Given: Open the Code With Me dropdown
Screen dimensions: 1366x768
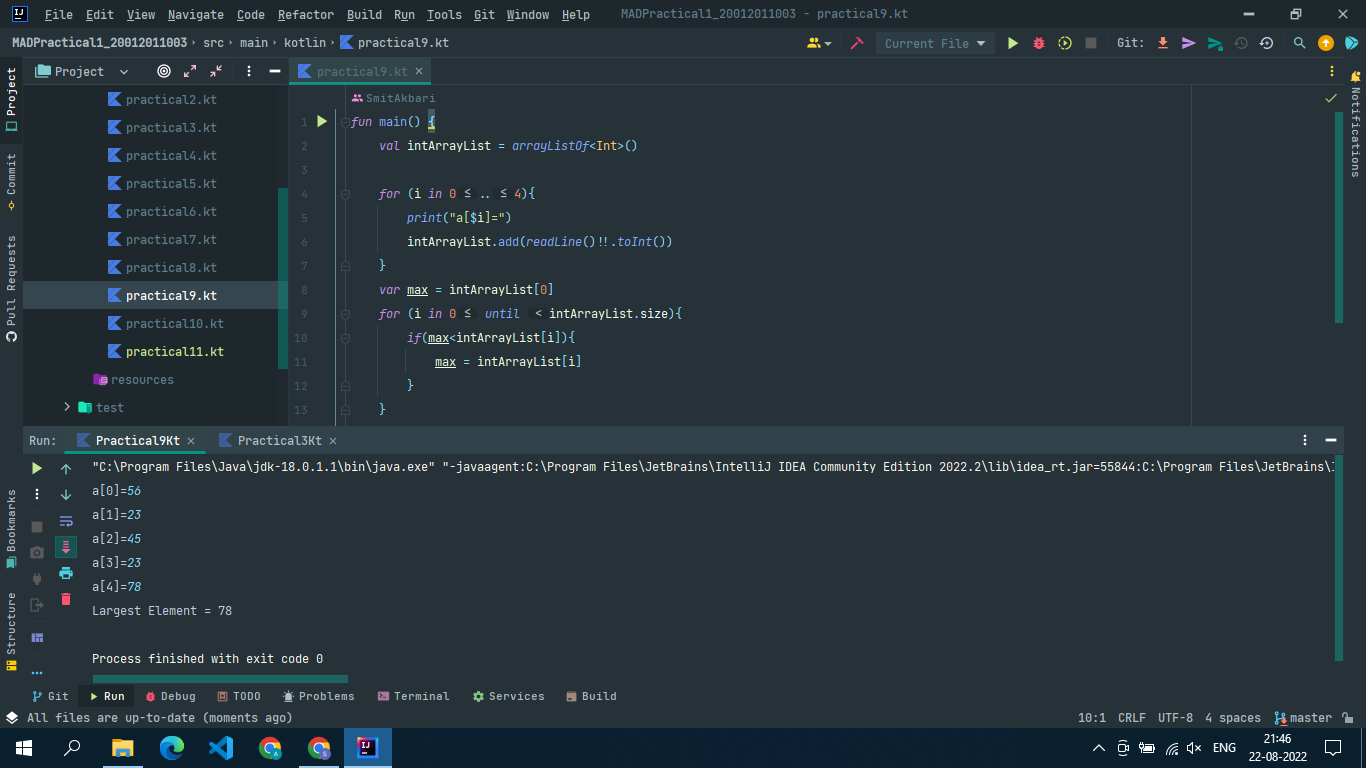Looking at the screenshot, I should coord(819,43).
